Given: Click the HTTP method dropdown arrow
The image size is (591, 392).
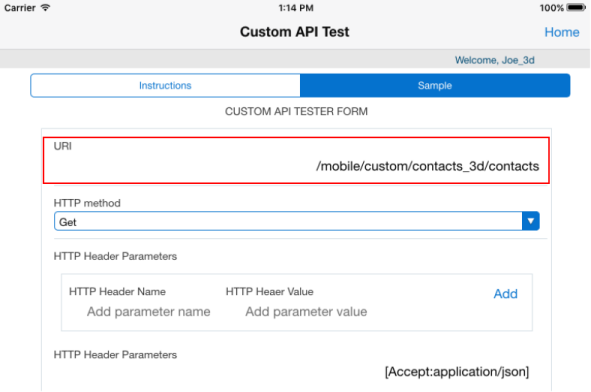Looking at the screenshot, I should click(x=531, y=221).
